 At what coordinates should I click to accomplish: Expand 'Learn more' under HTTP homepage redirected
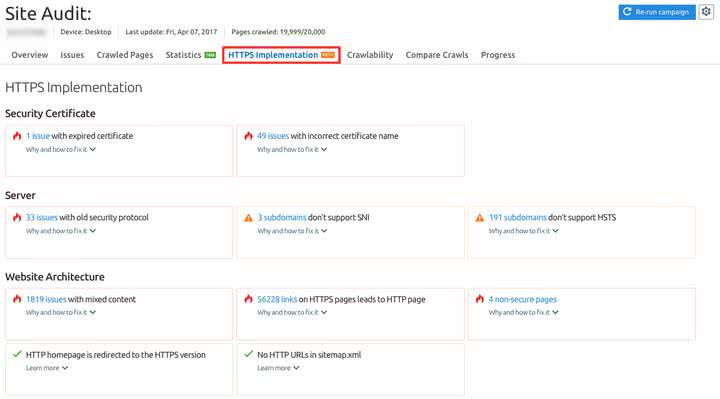pos(47,368)
